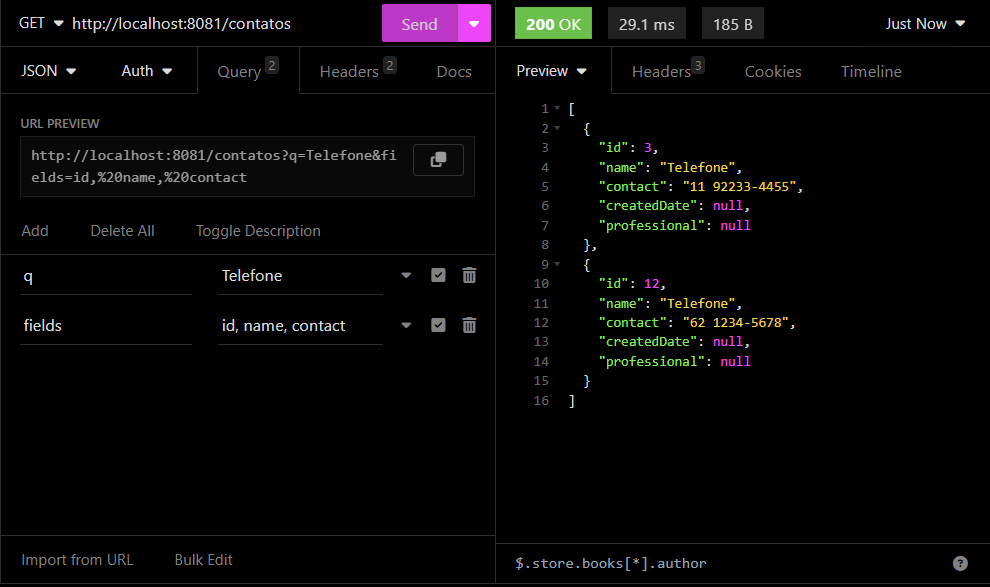The height and width of the screenshot is (587, 990).
Task: Click the 185 B response size
Action: click(x=732, y=24)
